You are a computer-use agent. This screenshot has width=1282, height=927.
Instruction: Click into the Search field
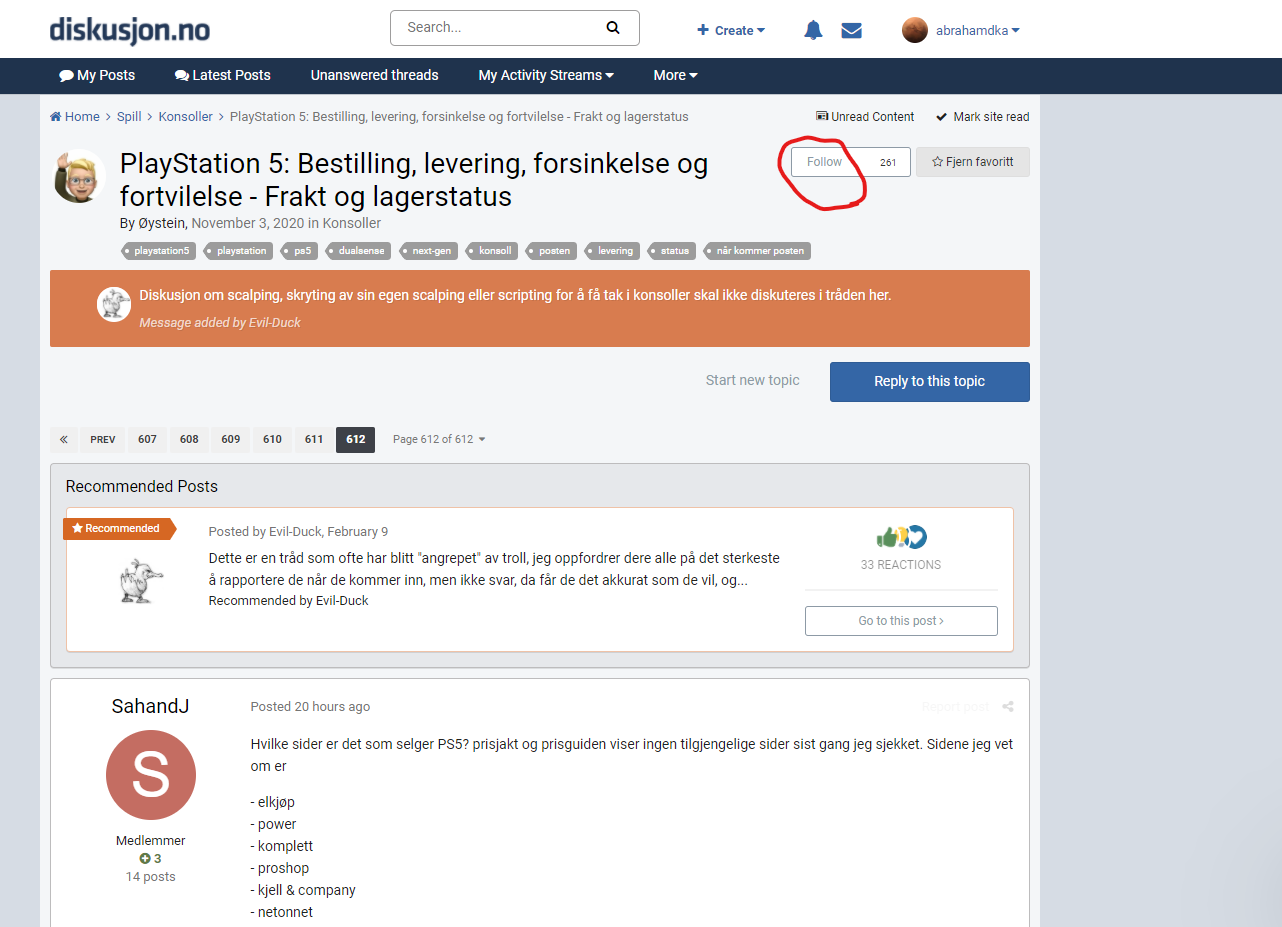(500, 28)
